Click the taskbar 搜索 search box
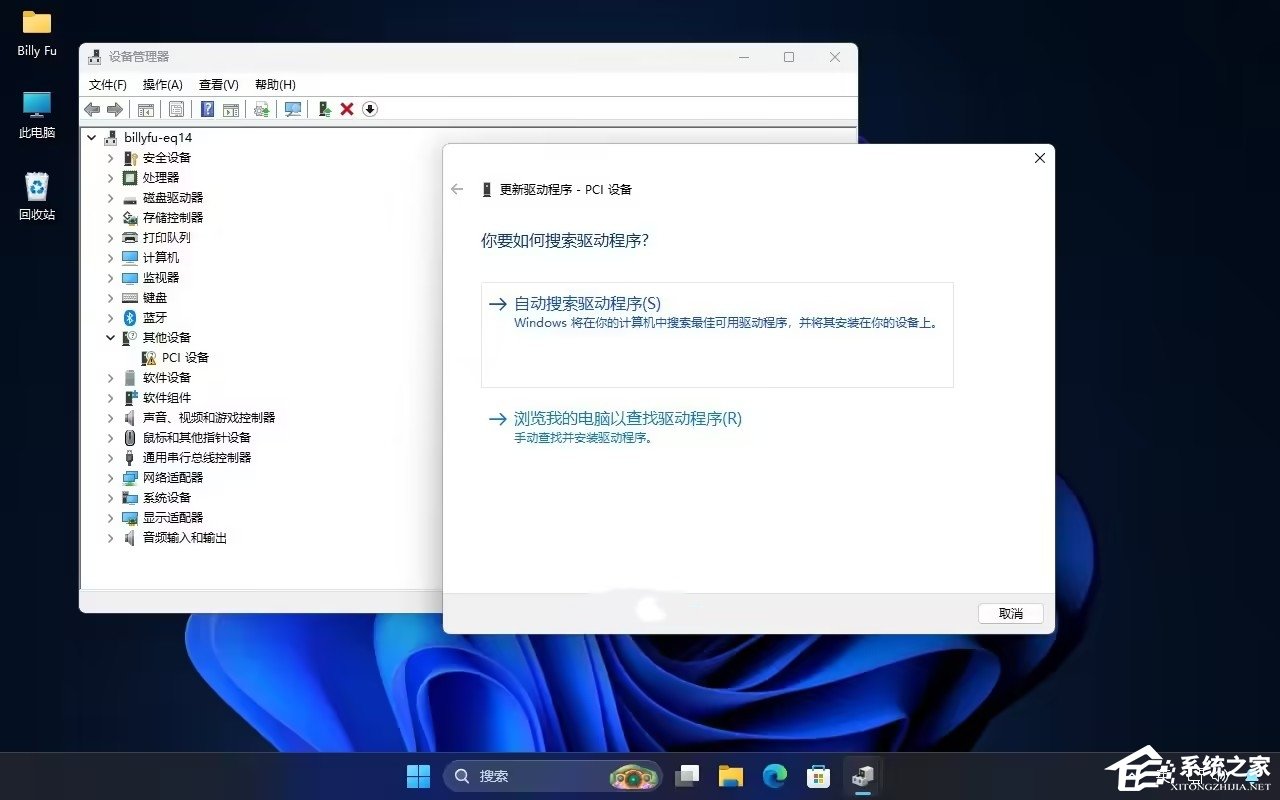1280x800 pixels. [553, 776]
